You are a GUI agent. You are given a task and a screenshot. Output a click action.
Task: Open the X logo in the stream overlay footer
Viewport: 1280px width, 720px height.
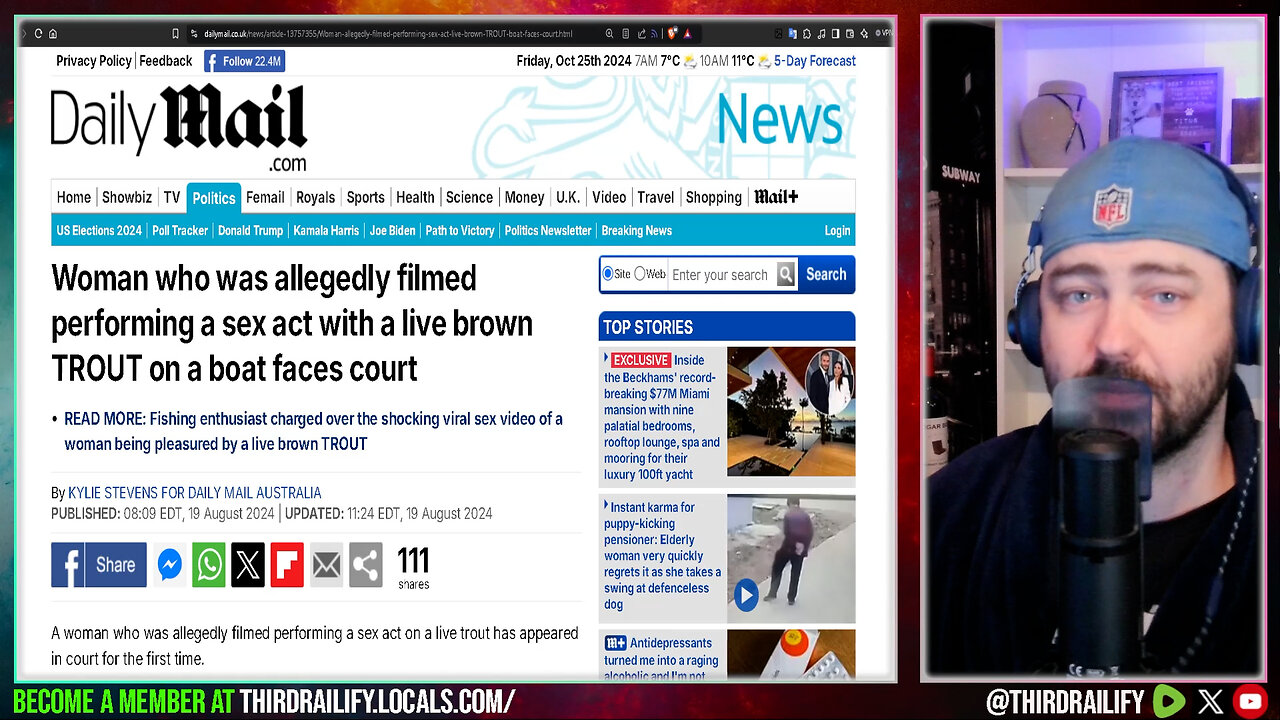1209,701
